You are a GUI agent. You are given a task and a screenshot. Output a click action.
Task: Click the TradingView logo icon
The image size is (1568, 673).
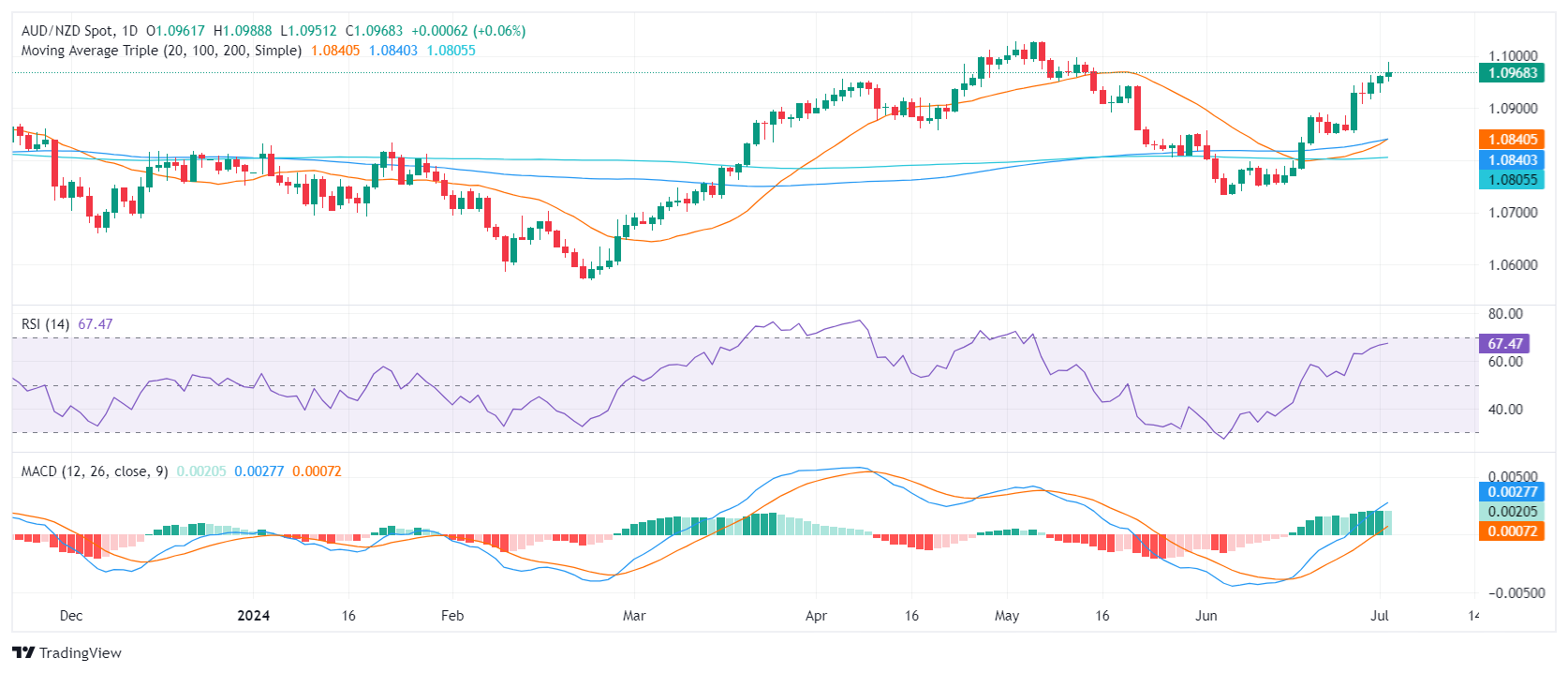tap(23, 652)
